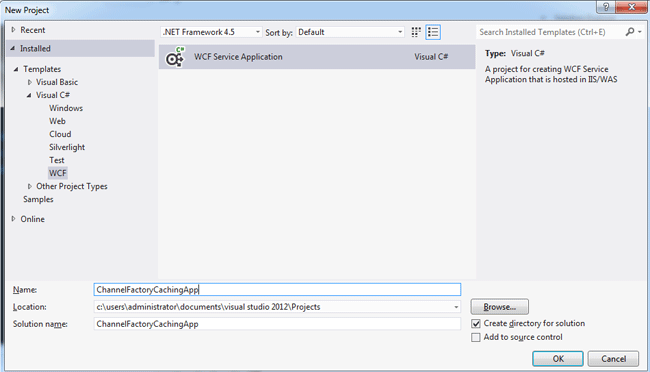This screenshot has width=650, height=372.
Task: Collapse the Installed section
Action: pyautogui.click(x=13, y=49)
